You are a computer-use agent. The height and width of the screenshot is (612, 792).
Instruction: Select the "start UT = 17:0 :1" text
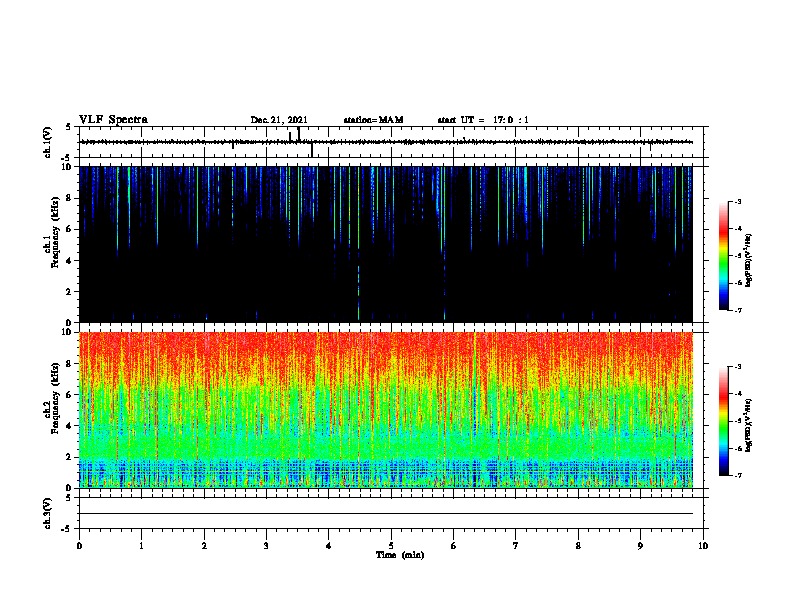coord(482,120)
